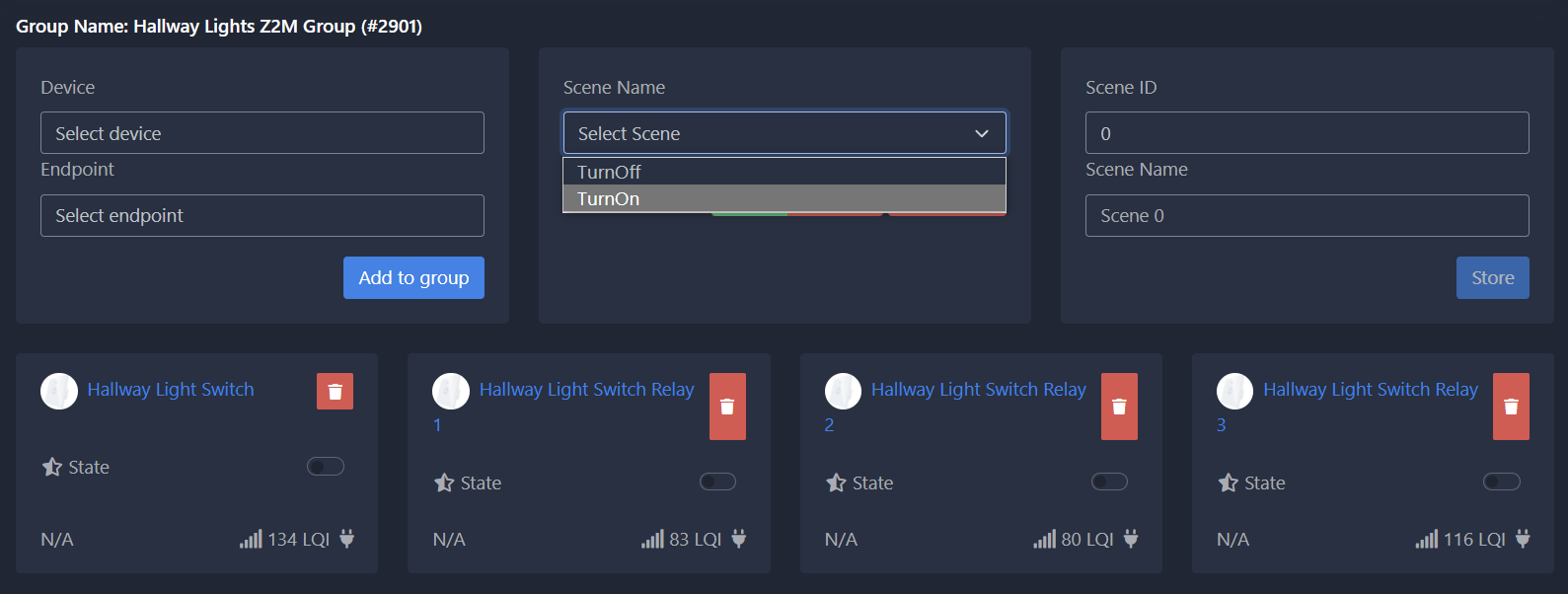The width and height of the screenshot is (1568, 594).
Task: Click Add to group button
Action: (x=413, y=277)
